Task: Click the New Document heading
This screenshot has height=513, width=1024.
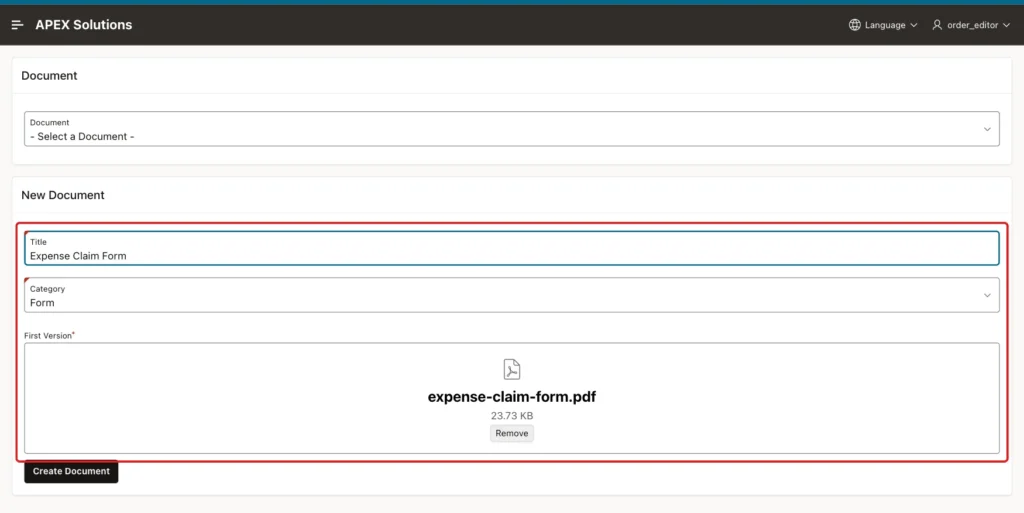Action: (x=63, y=195)
